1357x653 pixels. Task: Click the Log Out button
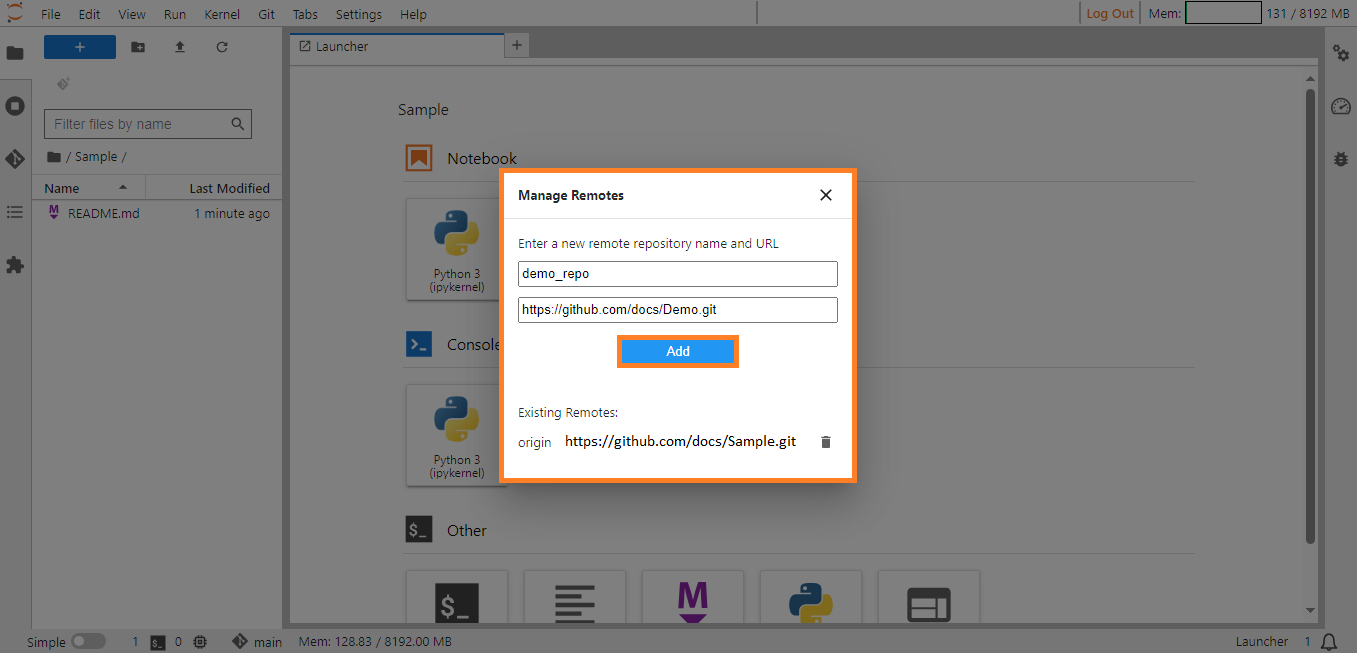pyautogui.click(x=1110, y=13)
